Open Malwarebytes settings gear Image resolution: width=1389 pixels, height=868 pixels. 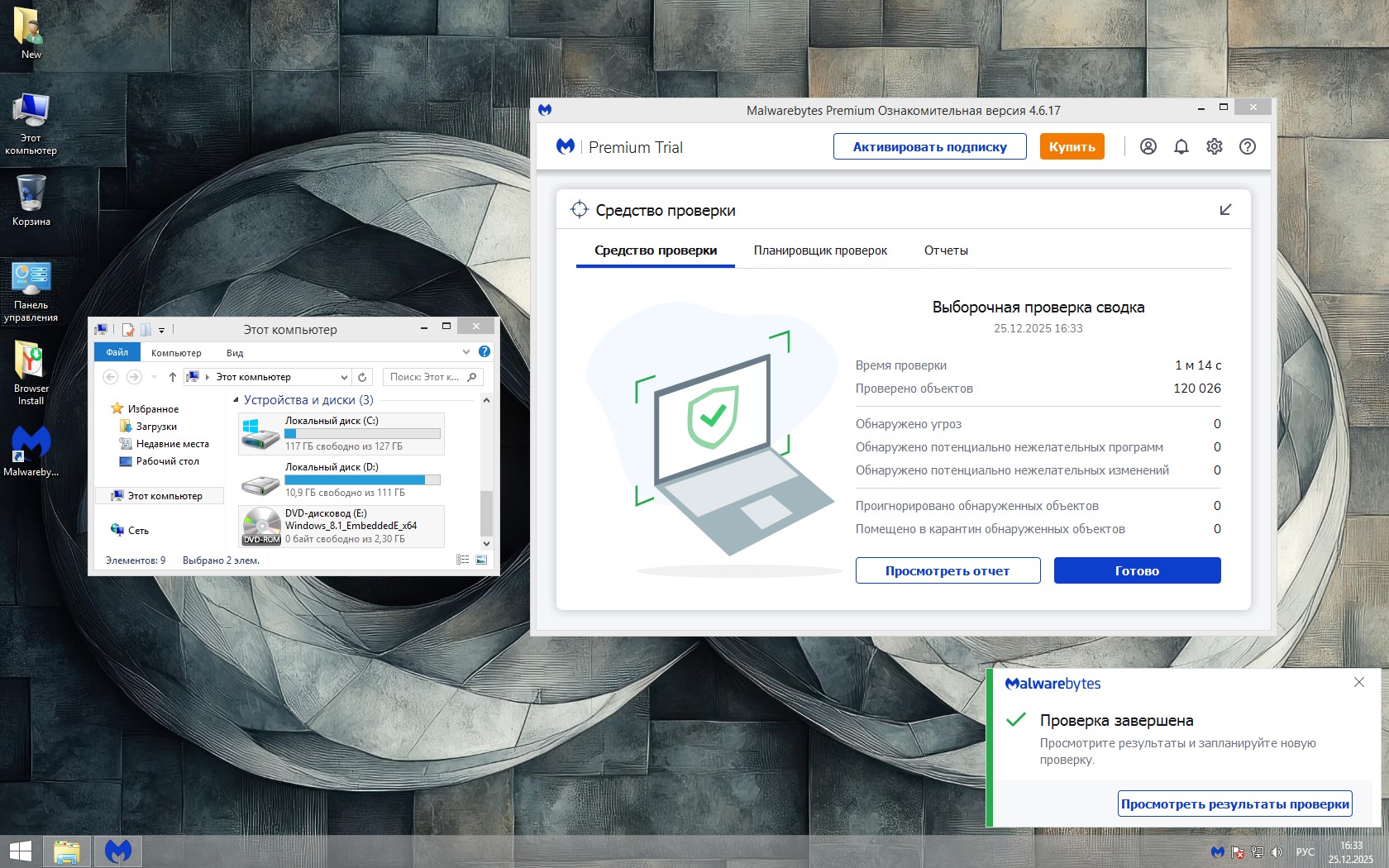tap(1214, 146)
